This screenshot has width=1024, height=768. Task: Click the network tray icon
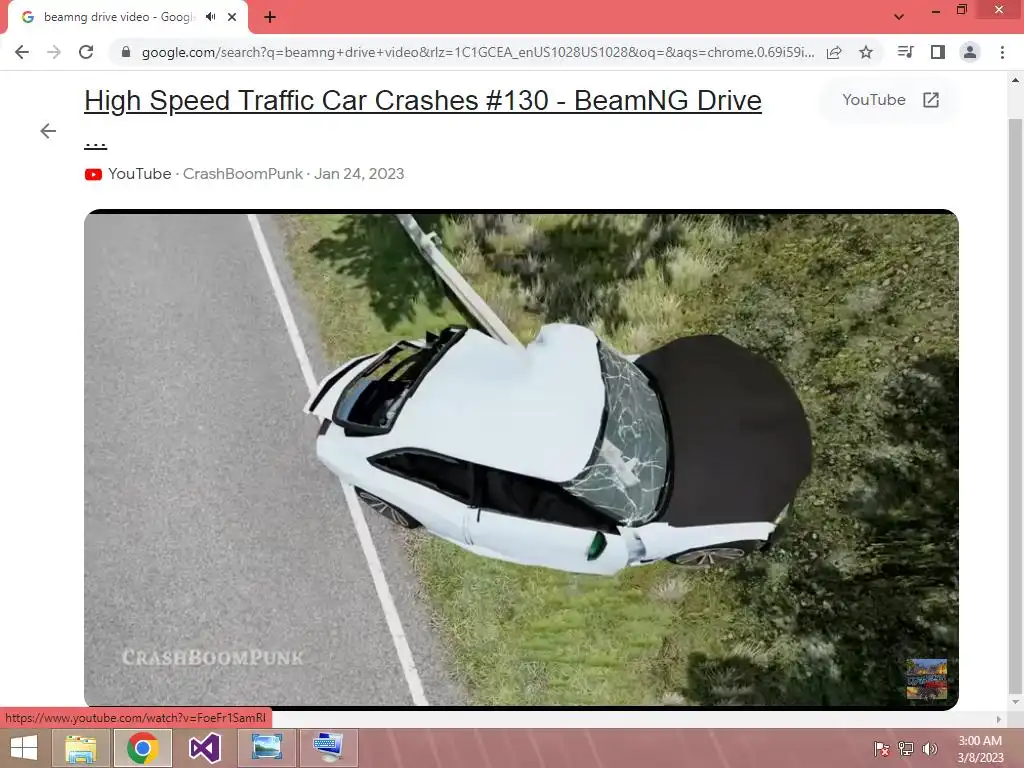tap(906, 748)
